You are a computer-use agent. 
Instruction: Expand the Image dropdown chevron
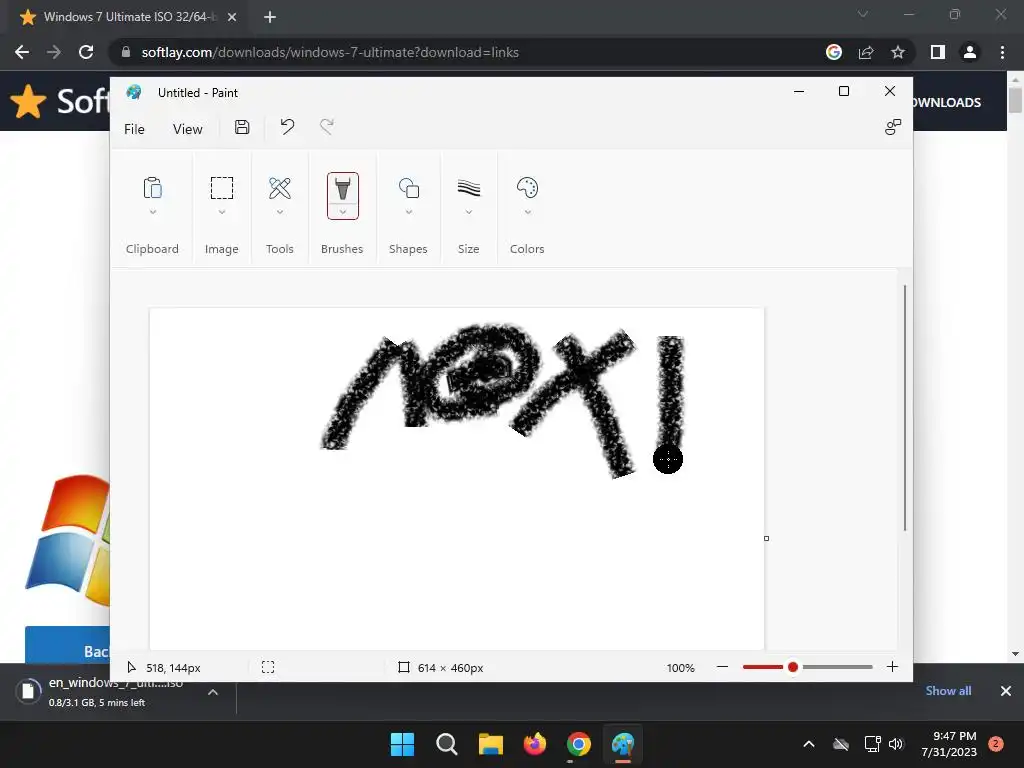click(x=222, y=212)
